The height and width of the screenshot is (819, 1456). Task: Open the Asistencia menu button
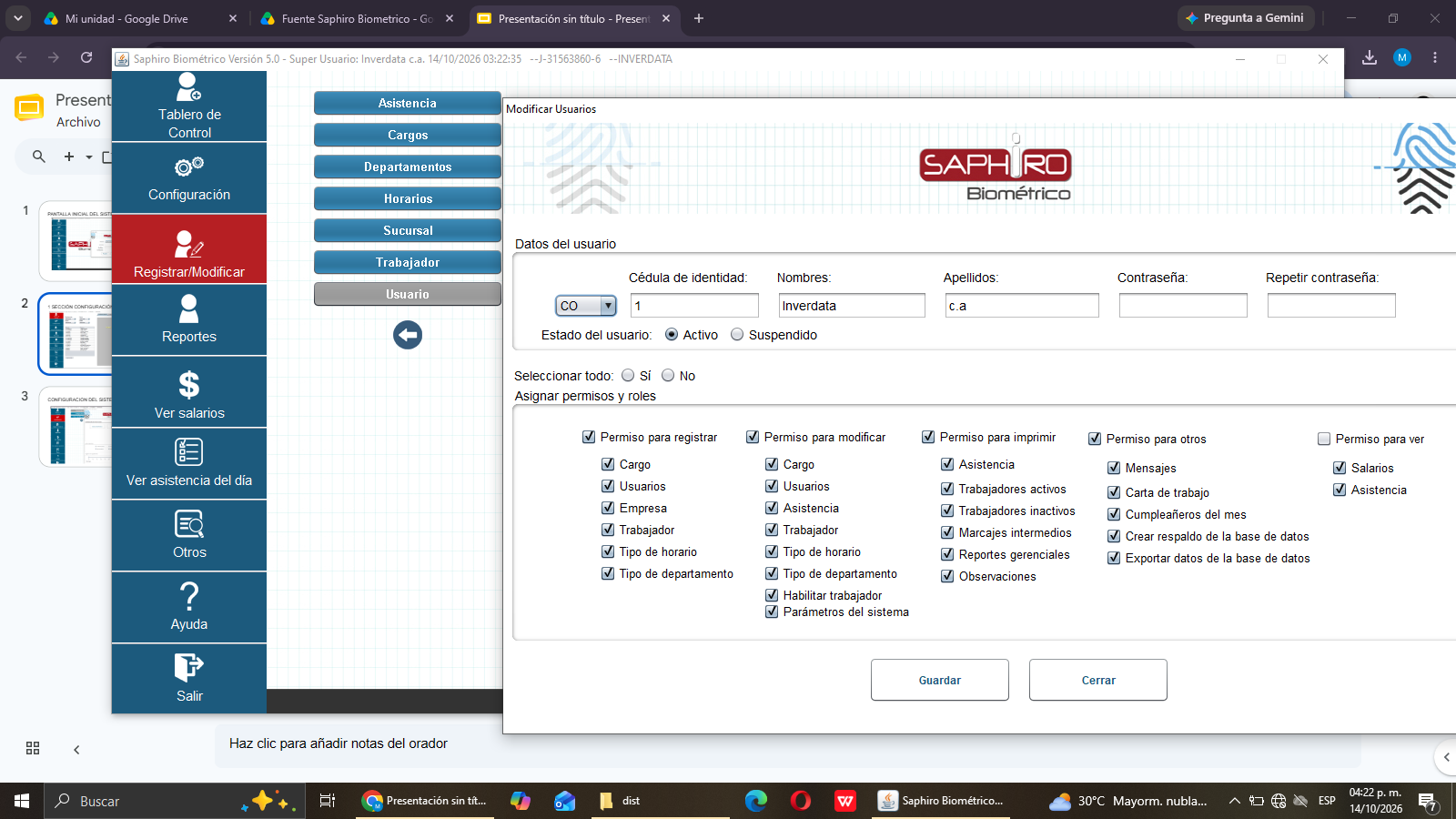pos(408,103)
